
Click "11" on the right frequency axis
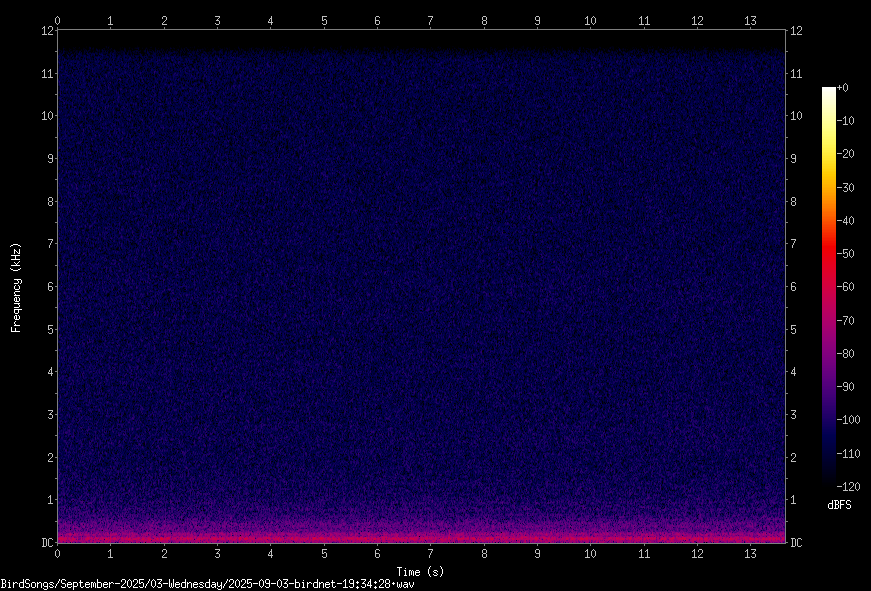pyautogui.click(x=796, y=73)
